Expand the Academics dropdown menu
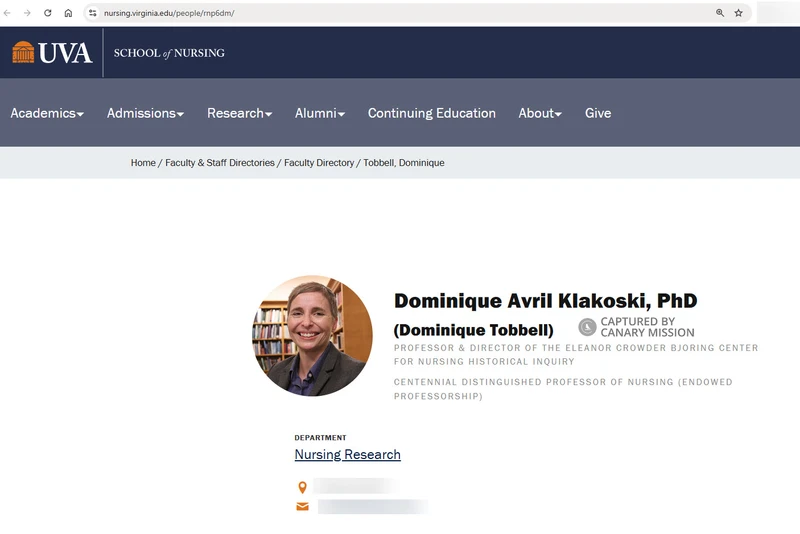The image size is (800, 534). (x=47, y=113)
